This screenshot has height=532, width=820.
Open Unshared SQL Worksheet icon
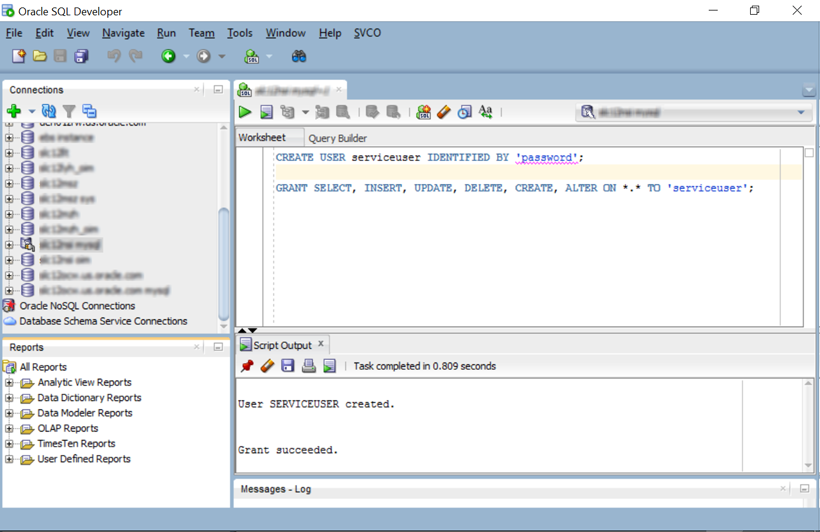coord(423,112)
